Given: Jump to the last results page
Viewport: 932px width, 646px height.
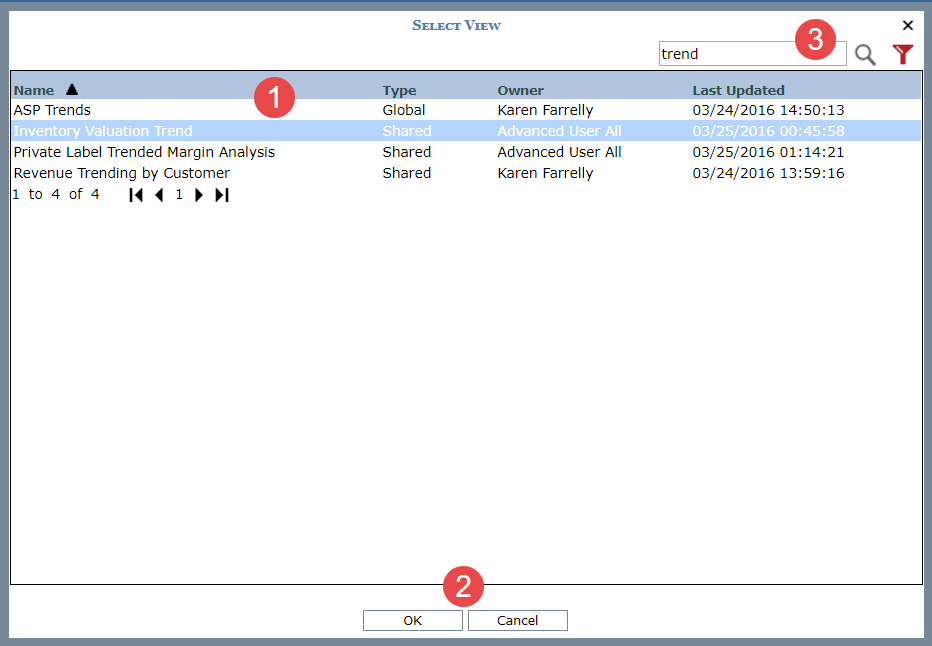Looking at the screenshot, I should (x=222, y=195).
